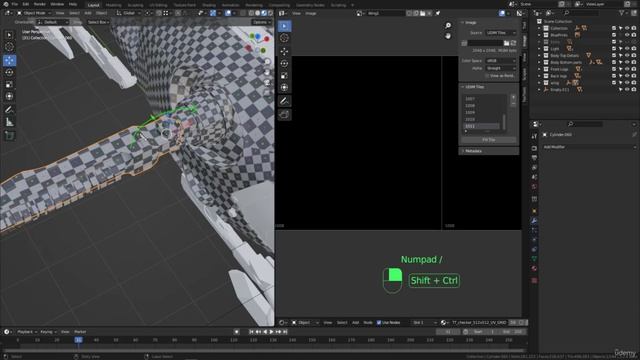The image size is (640, 360).
Task: Pick the Annotate tool in 3D viewport
Action: click(x=9, y=109)
